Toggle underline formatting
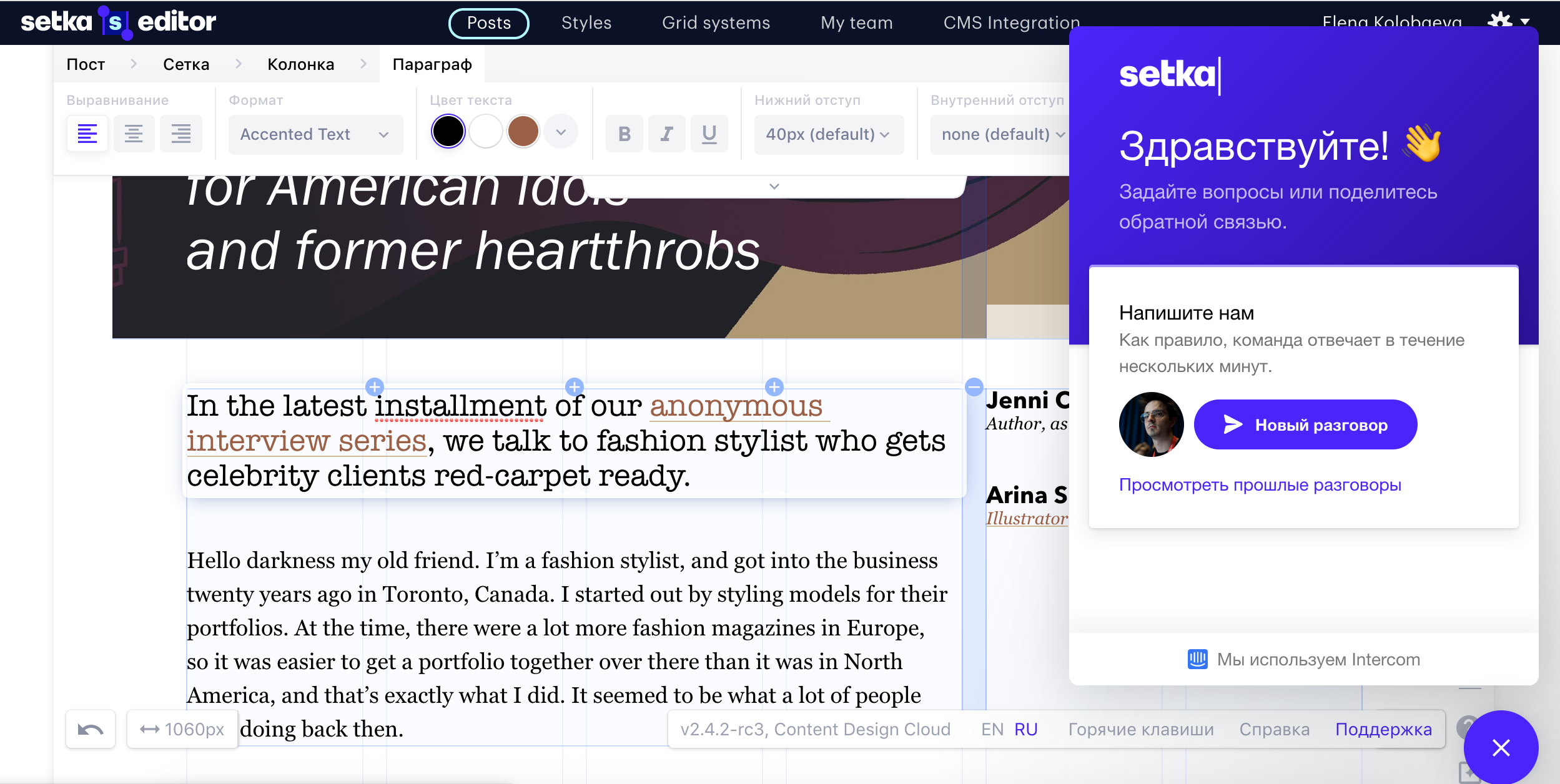This screenshot has width=1560, height=784. click(708, 133)
